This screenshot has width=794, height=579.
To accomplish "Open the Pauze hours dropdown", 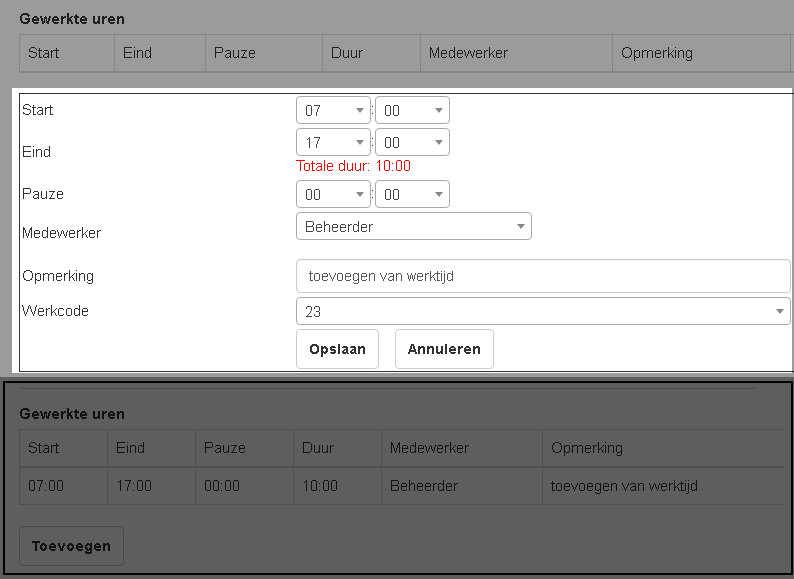I will [333, 195].
